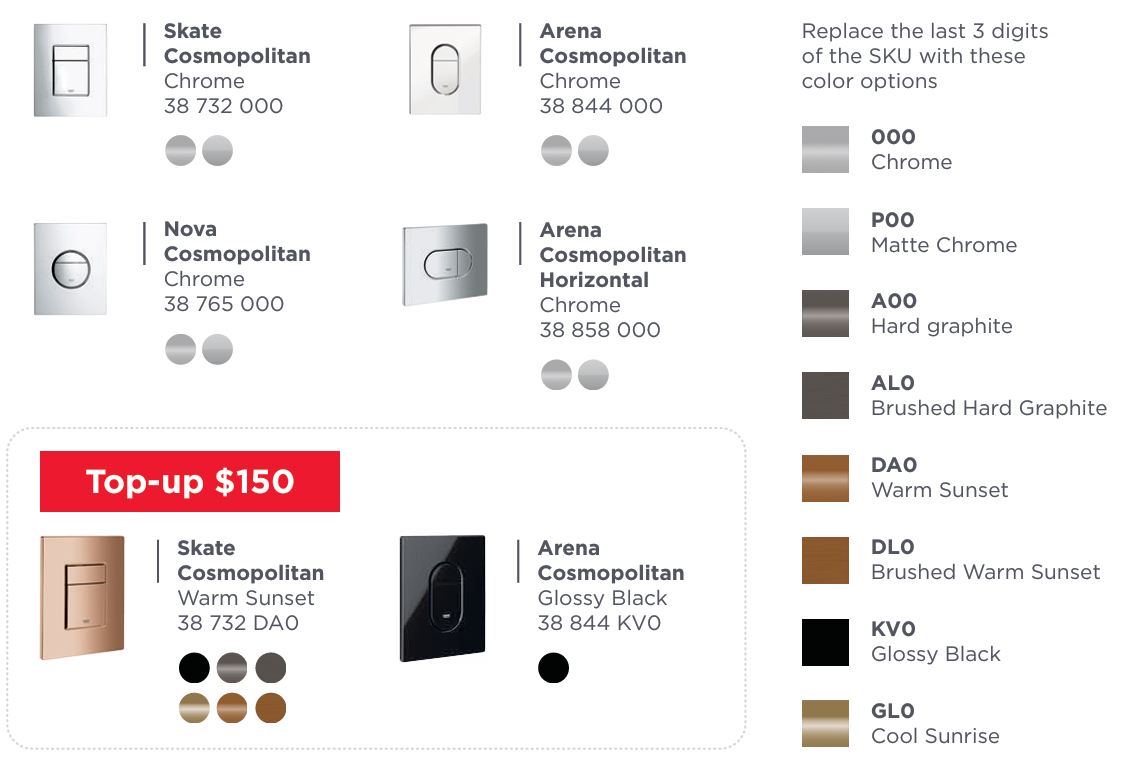
Task: Pick the Brushed Warm Sunset DL0 swatch
Action: [825, 560]
